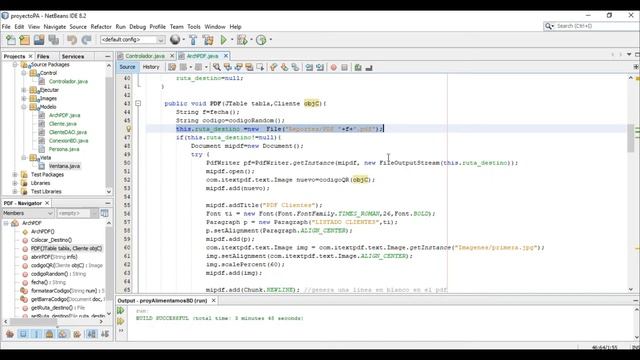Re-run with the top green arrow in Output
Screen dimensions: 640x360
pos(121,311)
